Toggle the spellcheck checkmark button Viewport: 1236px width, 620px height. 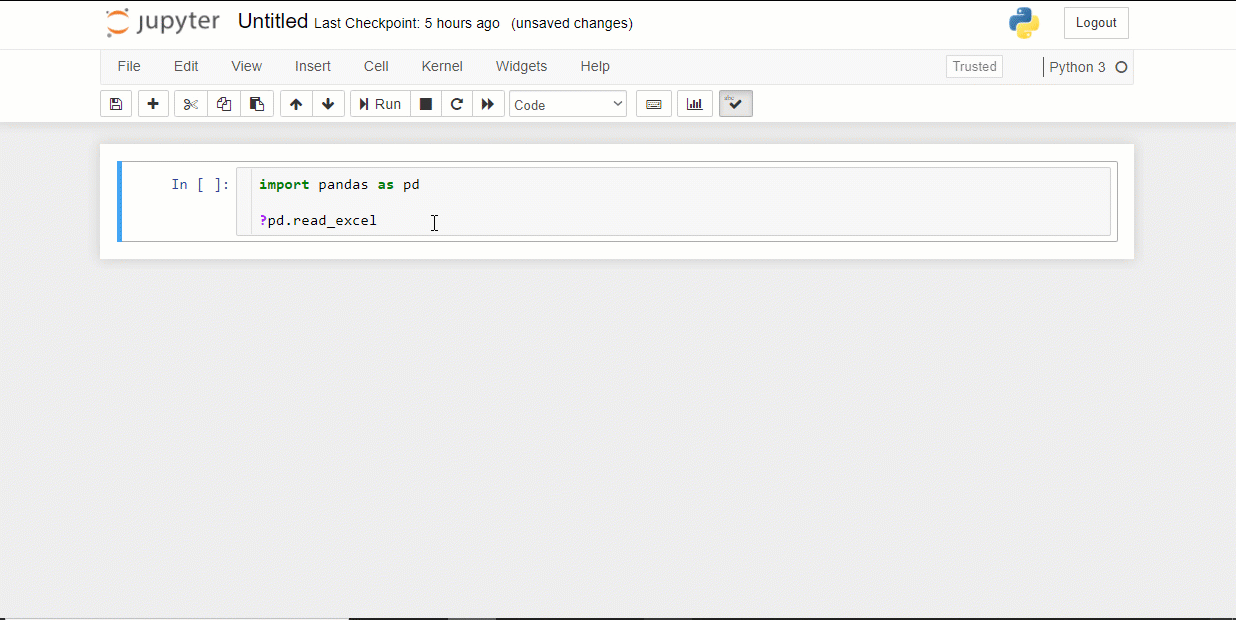[736, 104]
